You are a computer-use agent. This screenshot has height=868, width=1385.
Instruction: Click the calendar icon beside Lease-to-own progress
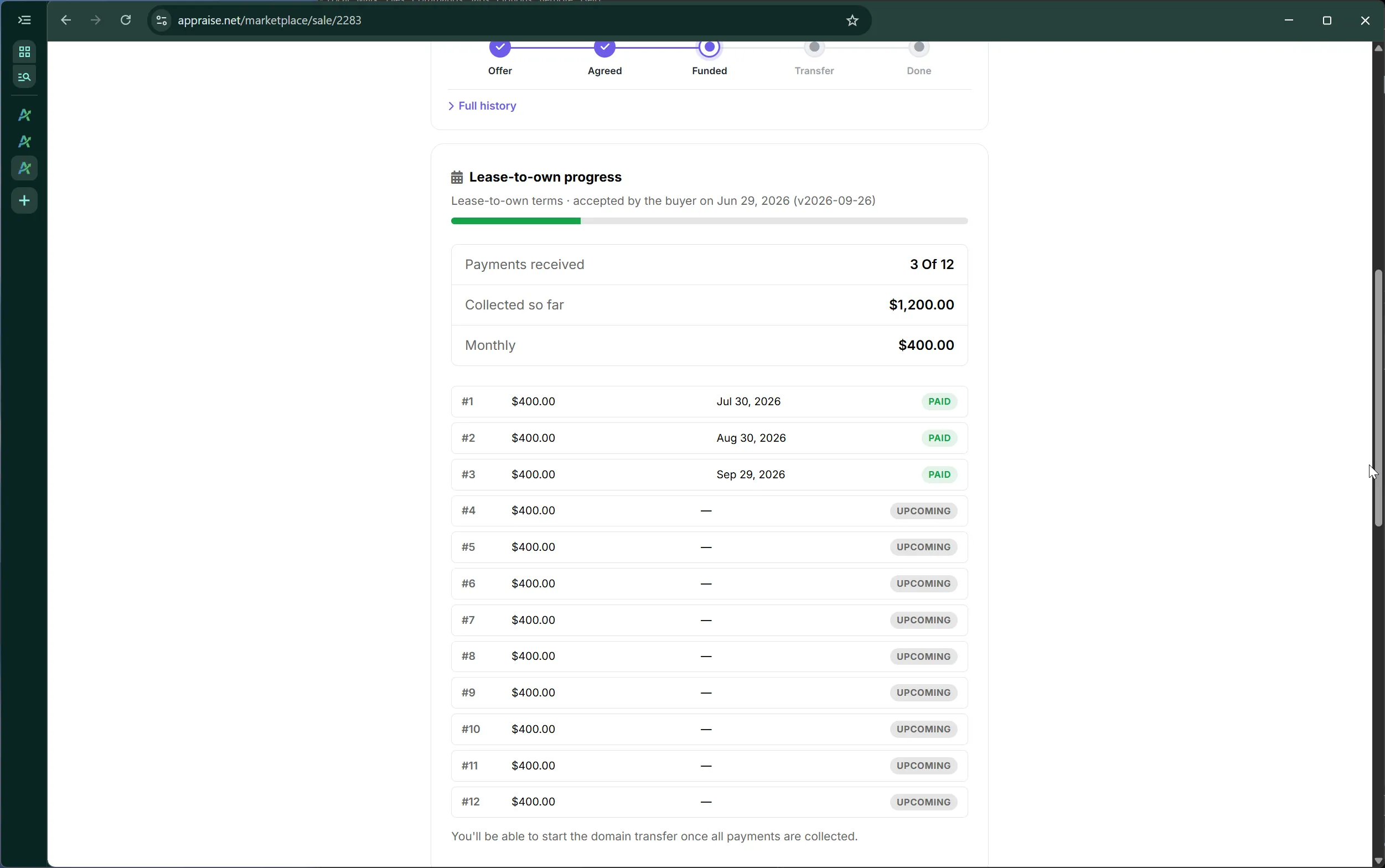457,177
